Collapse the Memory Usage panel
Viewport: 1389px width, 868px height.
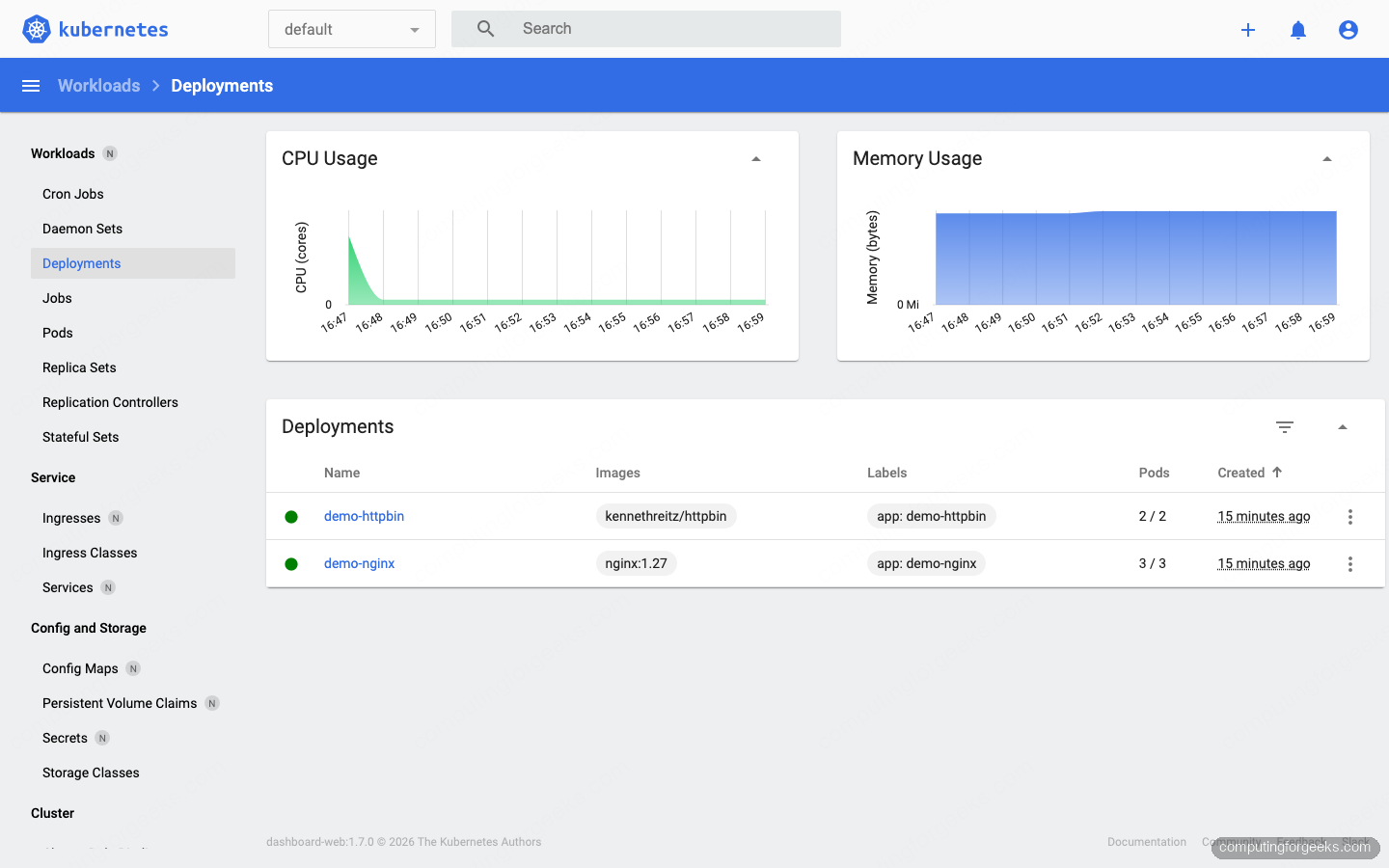click(1326, 156)
